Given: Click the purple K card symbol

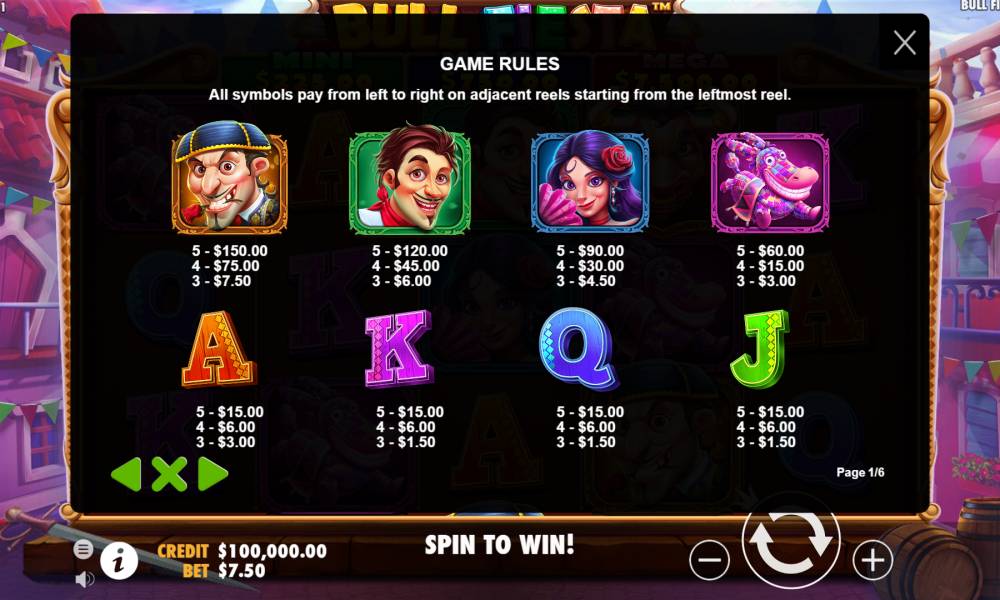Looking at the screenshot, I should click(399, 348).
